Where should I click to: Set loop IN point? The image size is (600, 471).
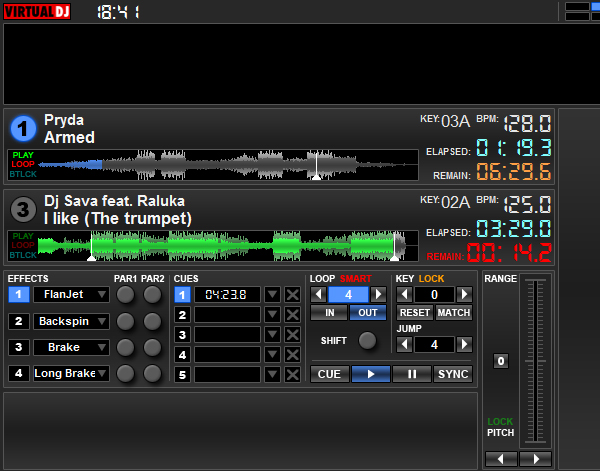tap(329, 313)
